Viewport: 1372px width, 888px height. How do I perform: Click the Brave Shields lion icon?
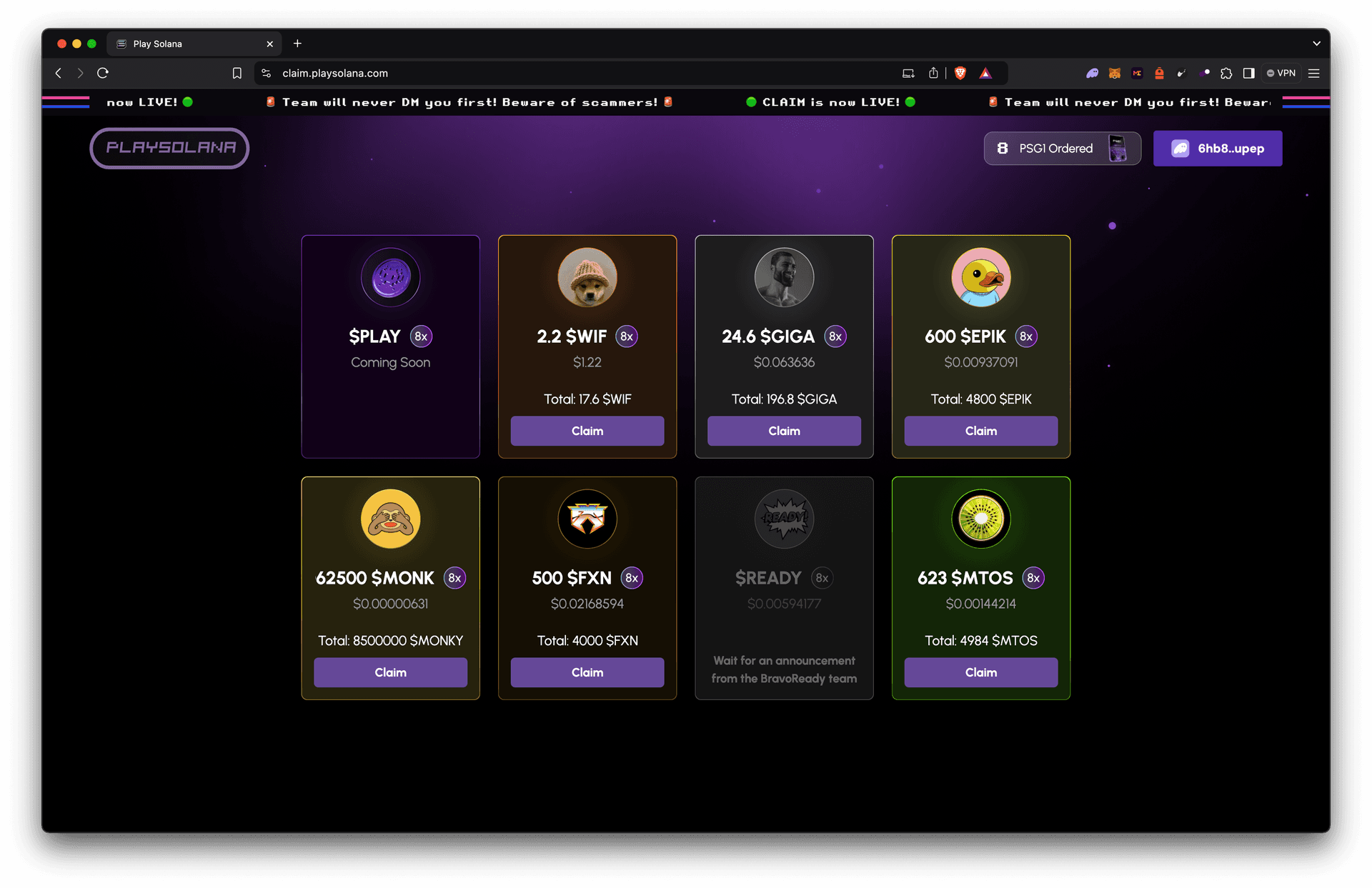[960, 73]
